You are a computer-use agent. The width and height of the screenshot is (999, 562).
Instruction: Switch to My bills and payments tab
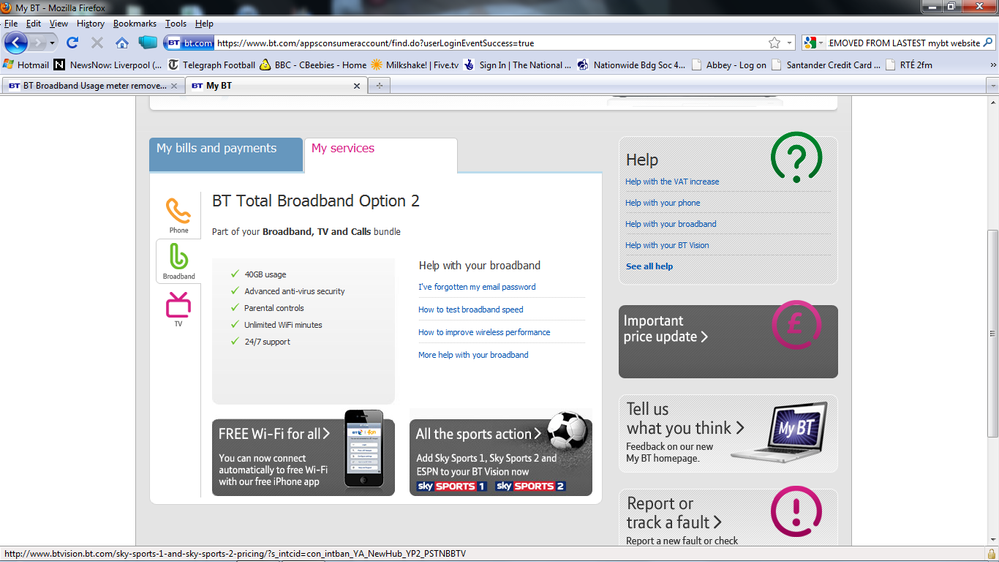pyautogui.click(x=226, y=154)
